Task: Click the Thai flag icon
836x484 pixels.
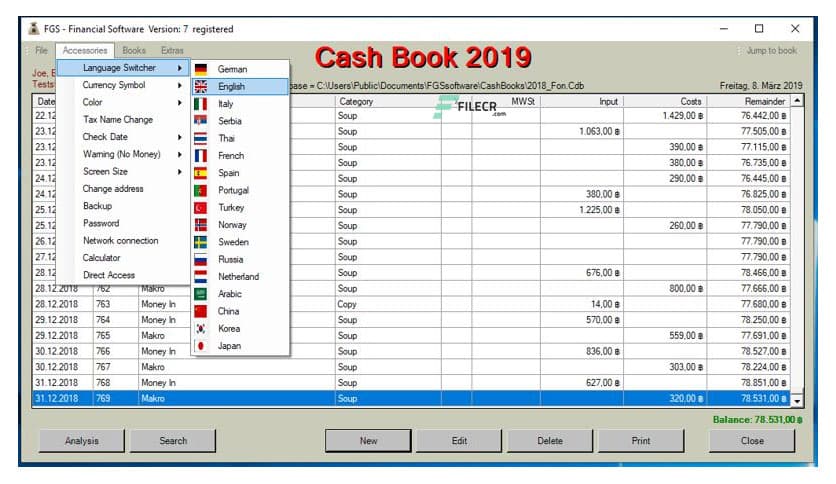Action: coord(200,138)
